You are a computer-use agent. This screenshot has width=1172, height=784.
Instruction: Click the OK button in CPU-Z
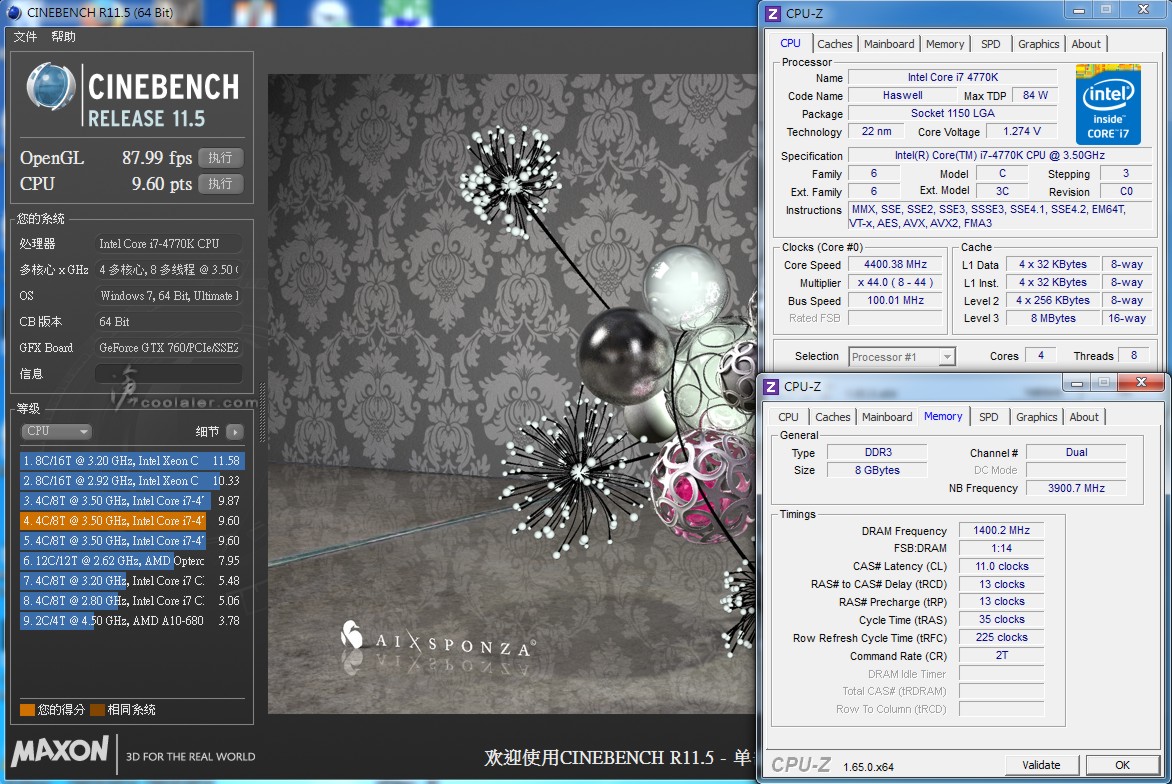click(1122, 765)
